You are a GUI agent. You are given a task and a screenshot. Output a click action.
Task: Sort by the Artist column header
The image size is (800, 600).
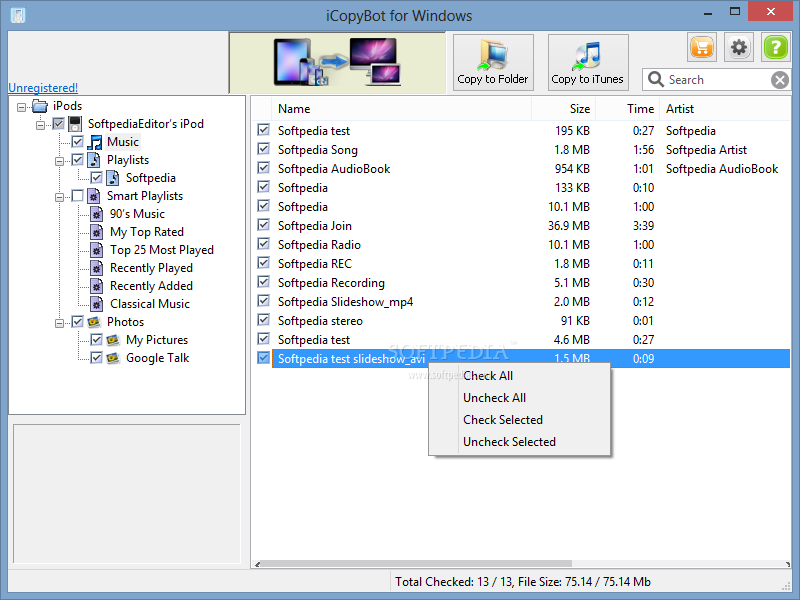pos(725,109)
